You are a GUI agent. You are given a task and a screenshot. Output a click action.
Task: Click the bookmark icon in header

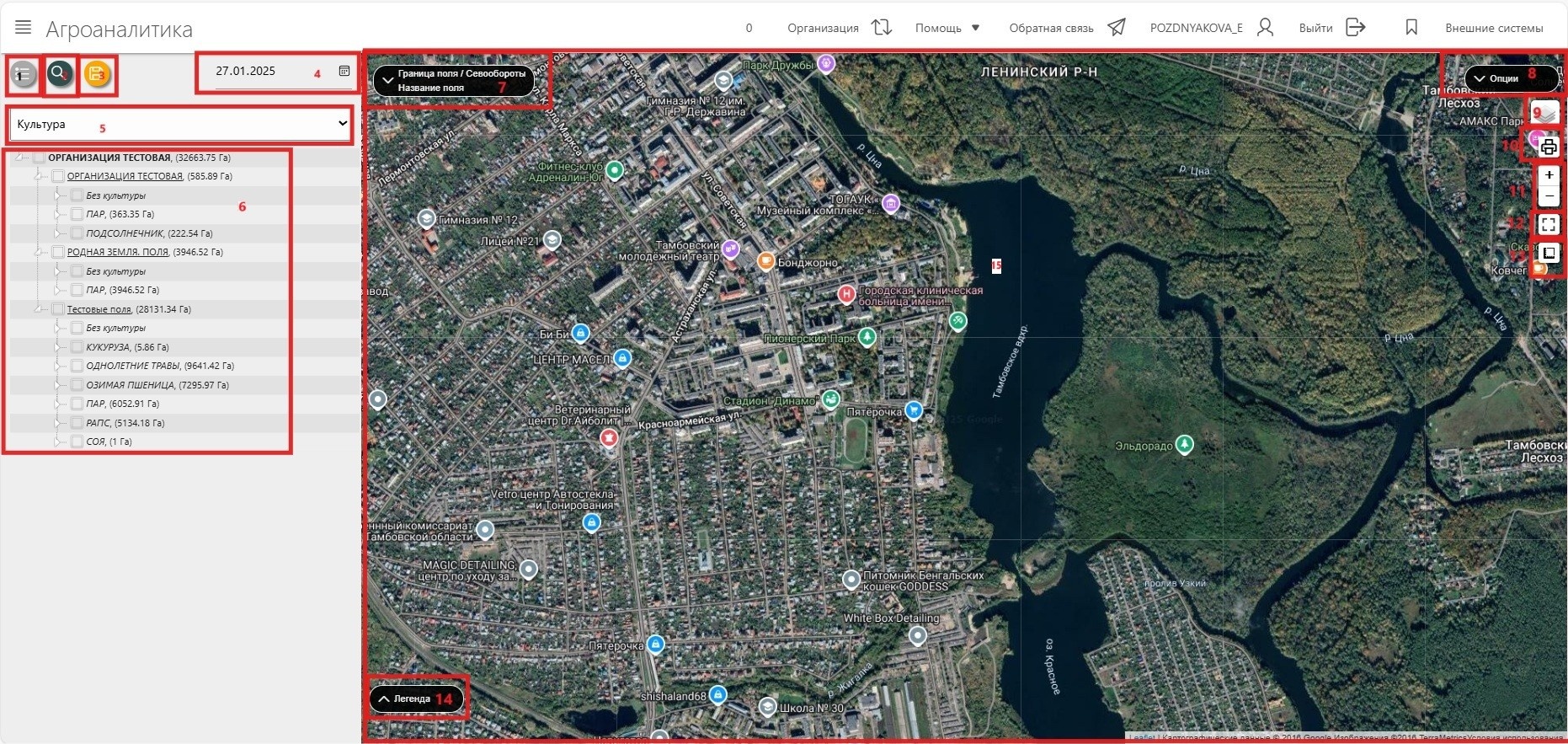[1411, 28]
